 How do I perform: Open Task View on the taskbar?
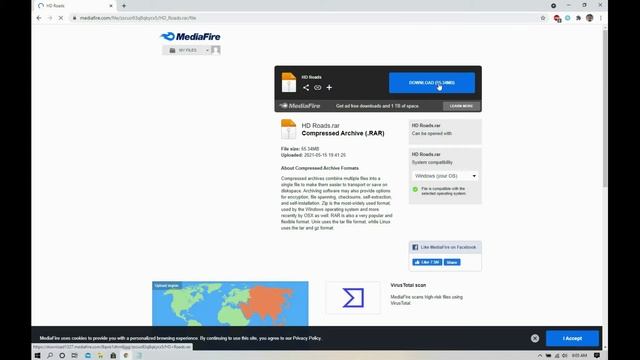[75, 356]
